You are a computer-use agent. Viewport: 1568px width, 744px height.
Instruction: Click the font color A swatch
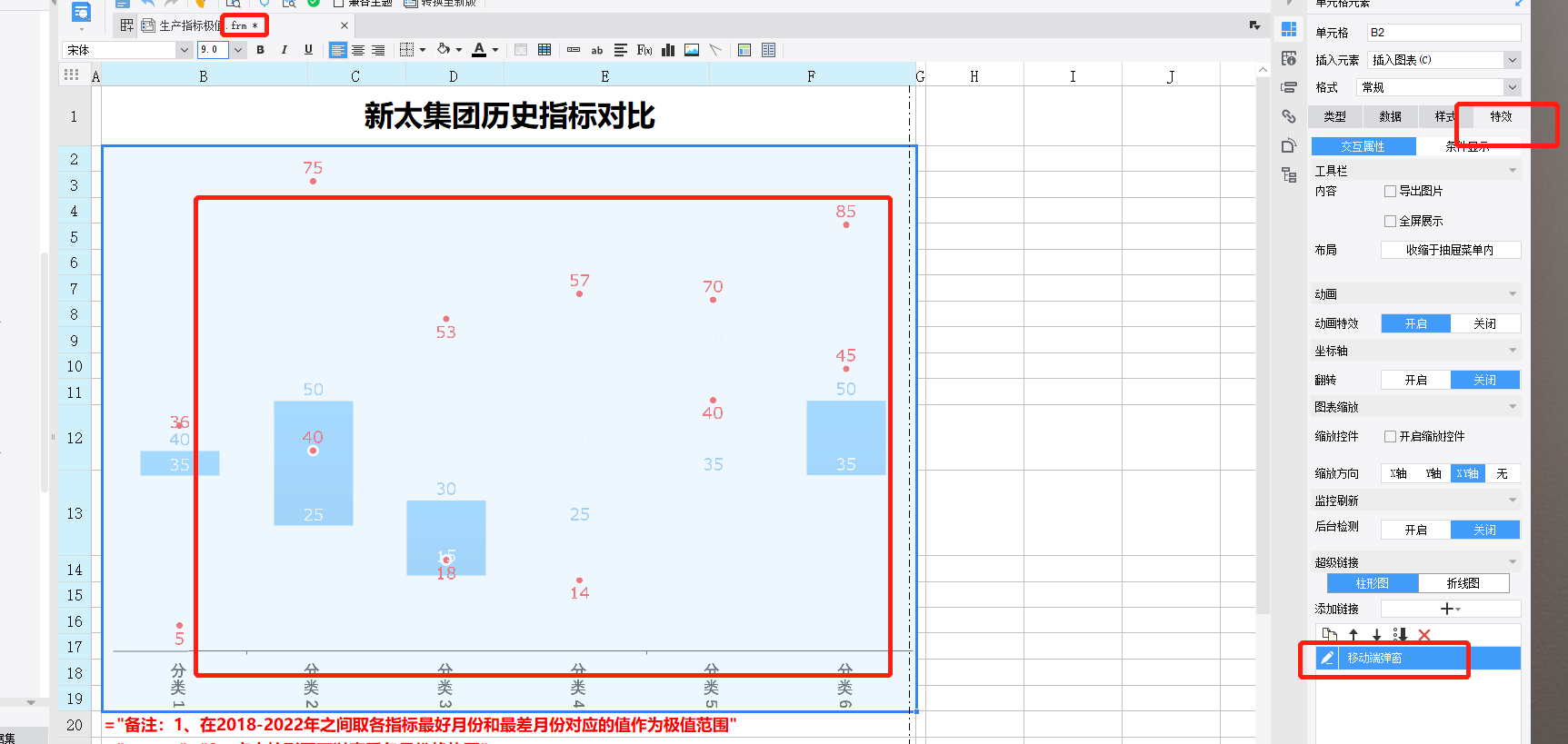click(479, 50)
